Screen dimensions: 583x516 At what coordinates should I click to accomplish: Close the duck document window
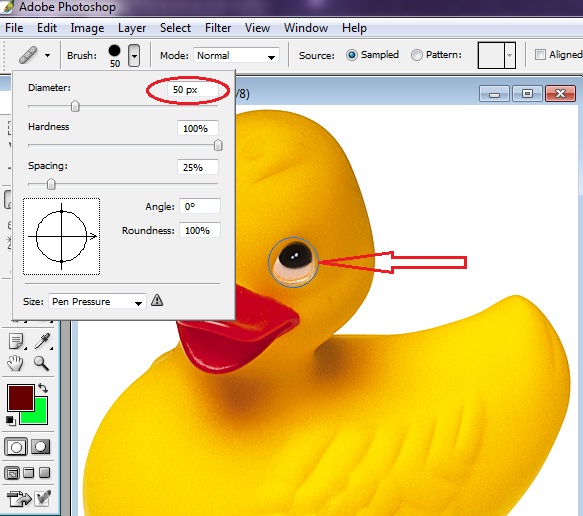pos(560,94)
